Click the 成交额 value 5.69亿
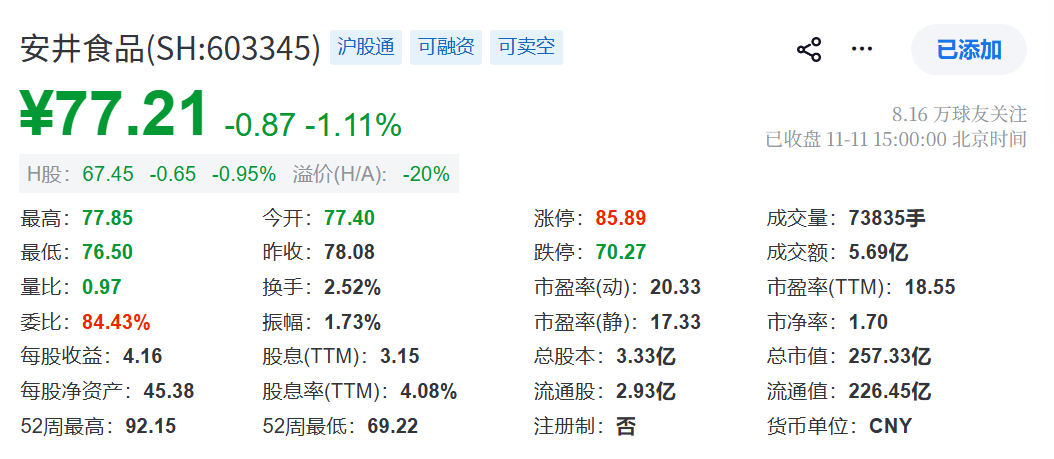The height and width of the screenshot is (459, 1054). (878, 253)
